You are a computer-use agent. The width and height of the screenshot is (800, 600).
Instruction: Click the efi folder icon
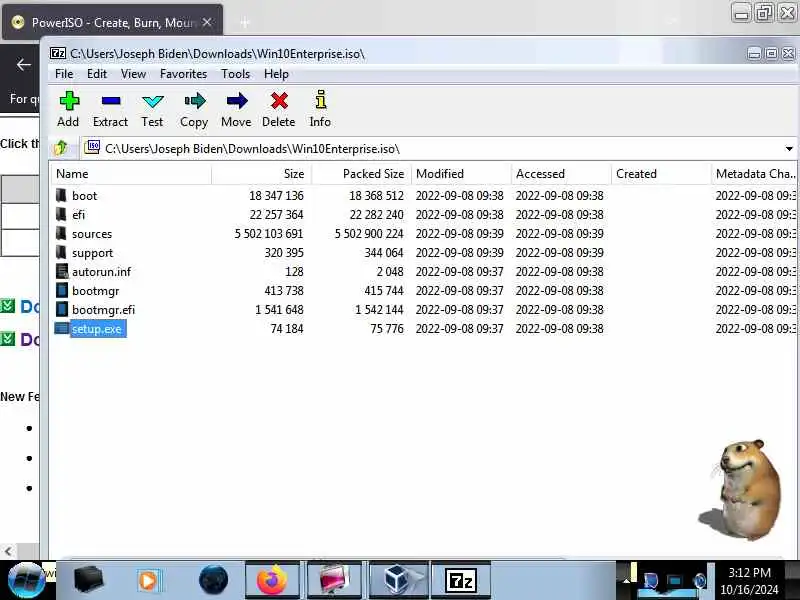tap(61, 214)
